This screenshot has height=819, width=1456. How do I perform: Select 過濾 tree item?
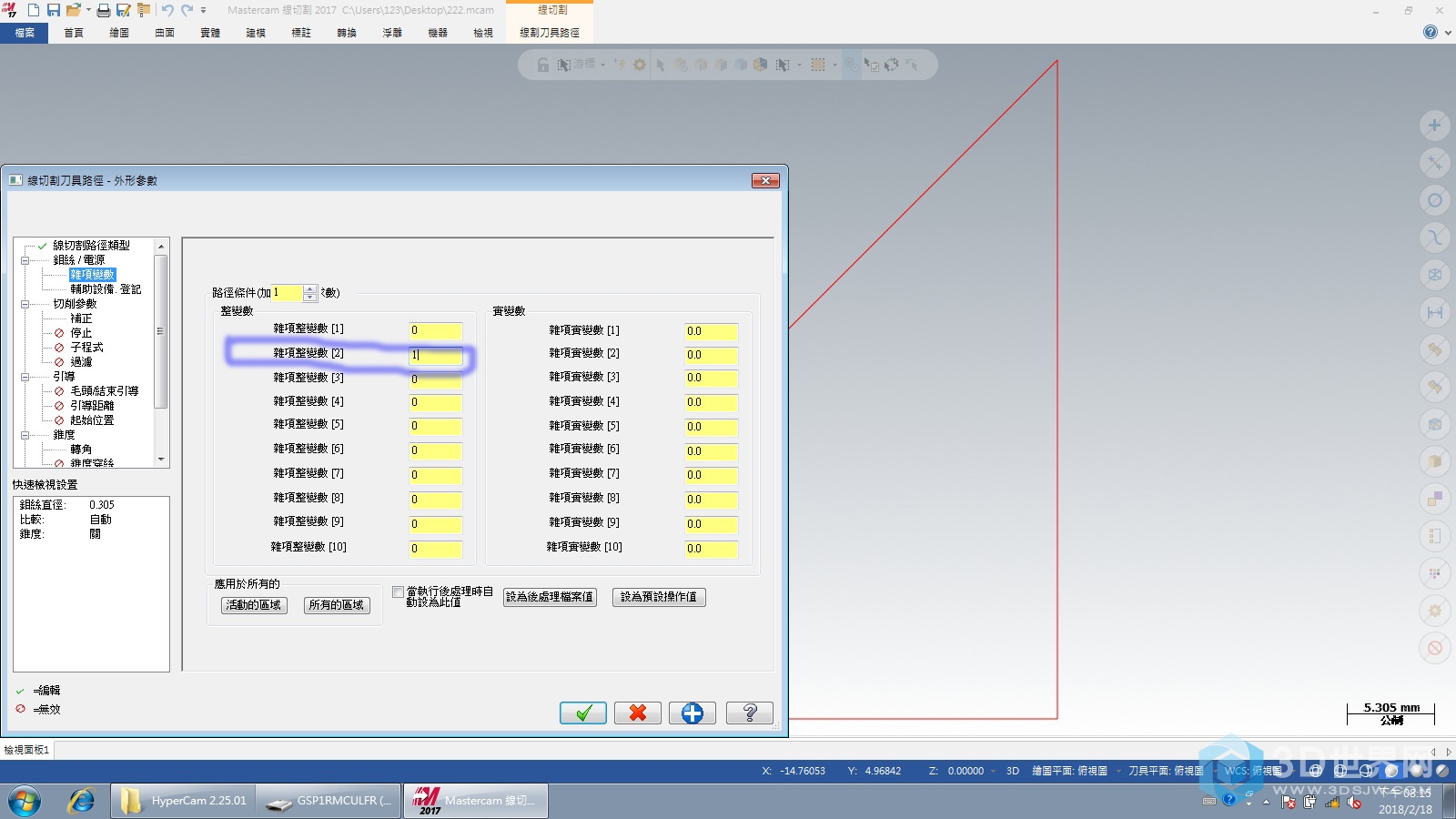(x=81, y=362)
